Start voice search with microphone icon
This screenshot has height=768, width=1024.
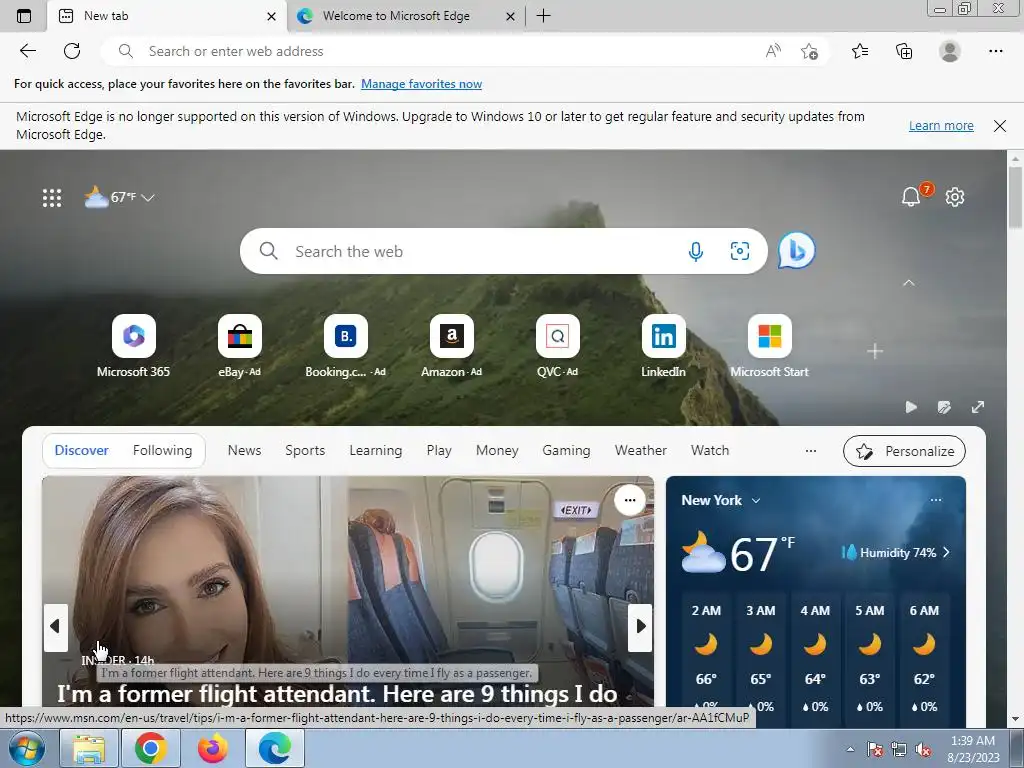coord(696,251)
